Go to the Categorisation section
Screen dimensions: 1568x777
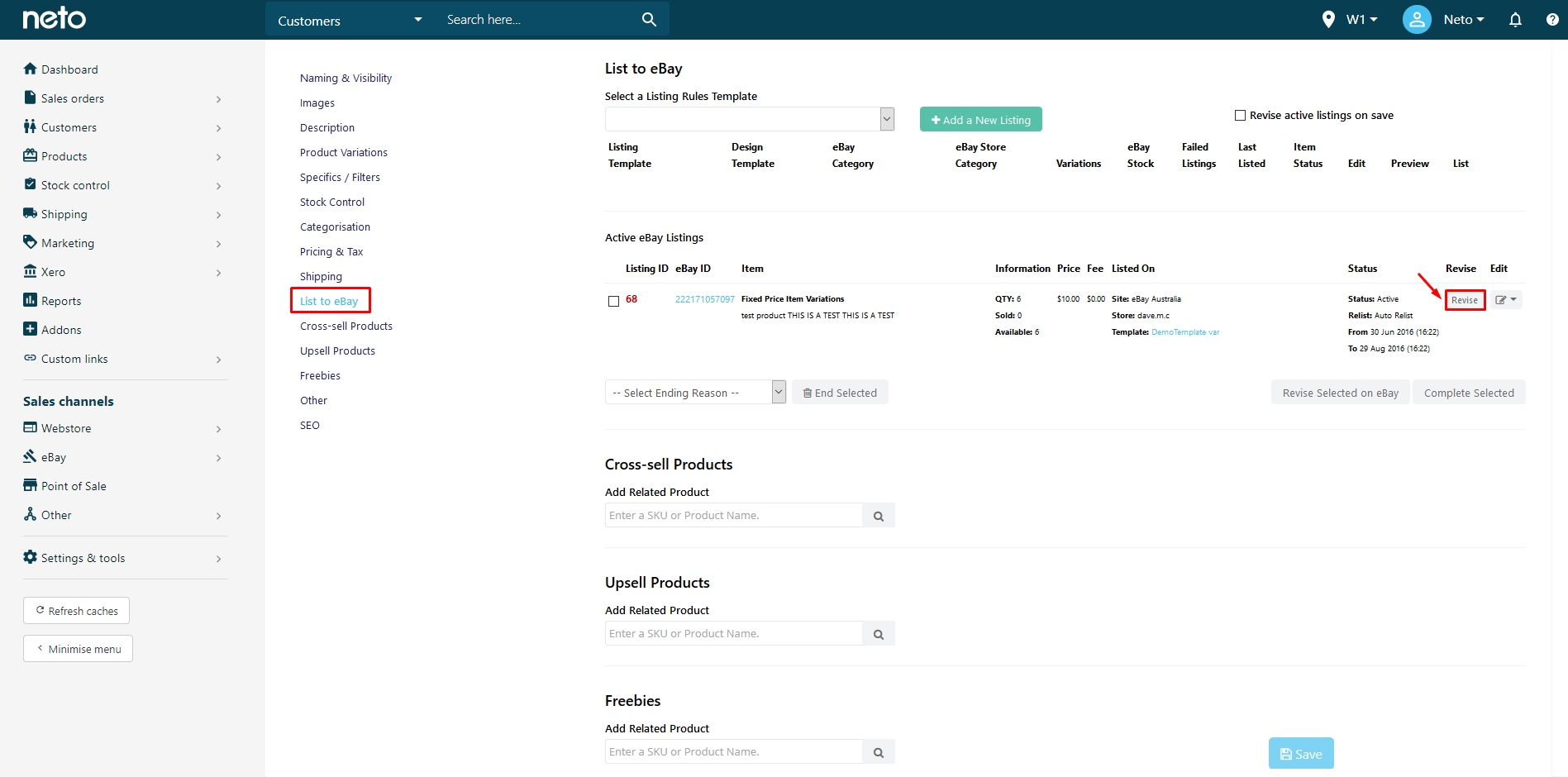coord(335,226)
